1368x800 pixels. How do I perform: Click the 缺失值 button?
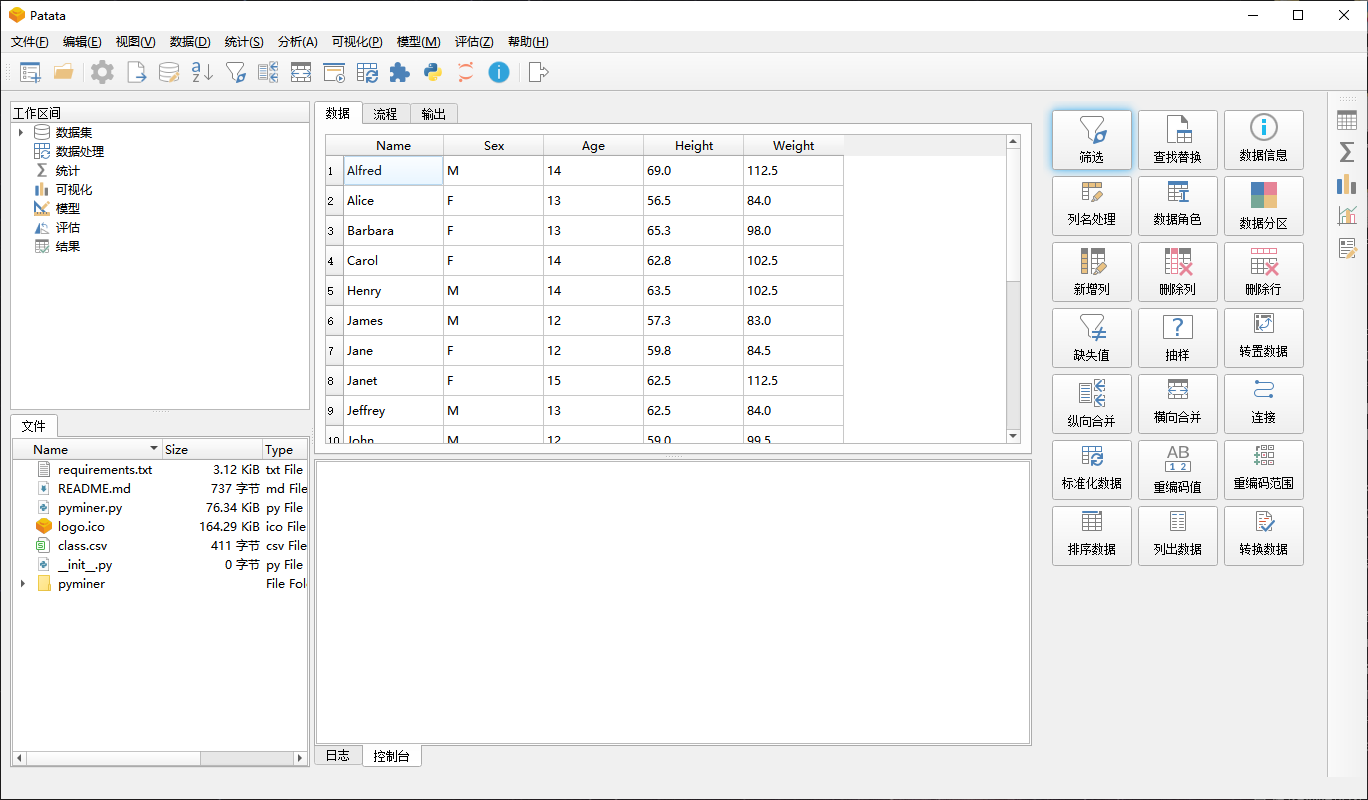click(x=1091, y=338)
